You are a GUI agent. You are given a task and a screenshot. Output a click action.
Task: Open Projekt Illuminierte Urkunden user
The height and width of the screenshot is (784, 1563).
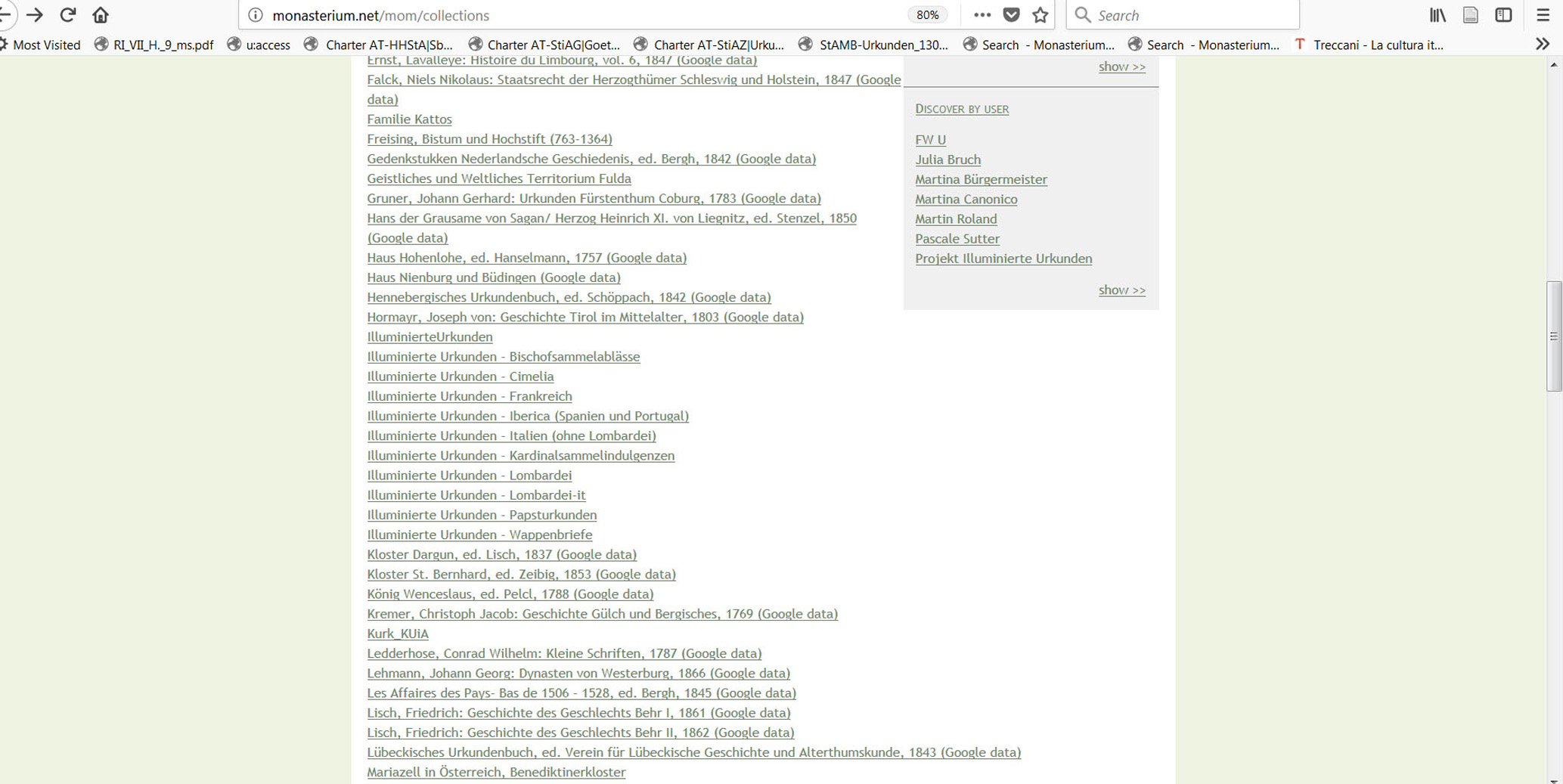(1003, 259)
